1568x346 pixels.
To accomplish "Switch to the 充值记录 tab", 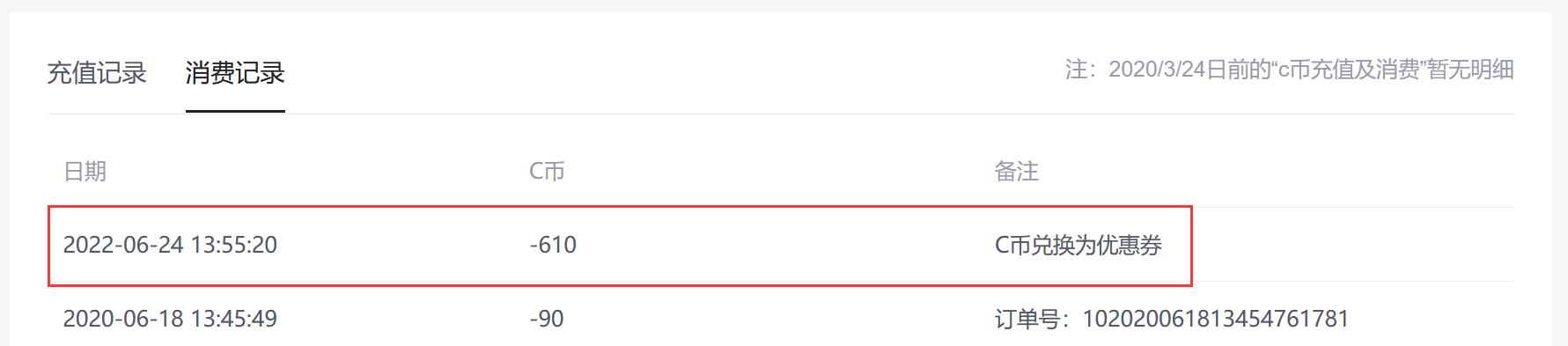I will (x=97, y=73).
